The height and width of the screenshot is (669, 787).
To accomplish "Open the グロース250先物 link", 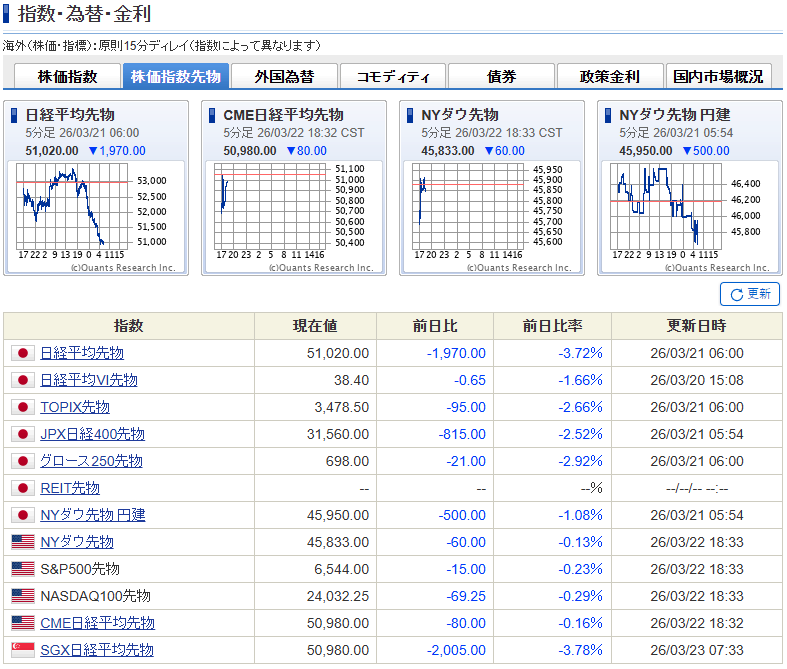I will tap(91, 461).
